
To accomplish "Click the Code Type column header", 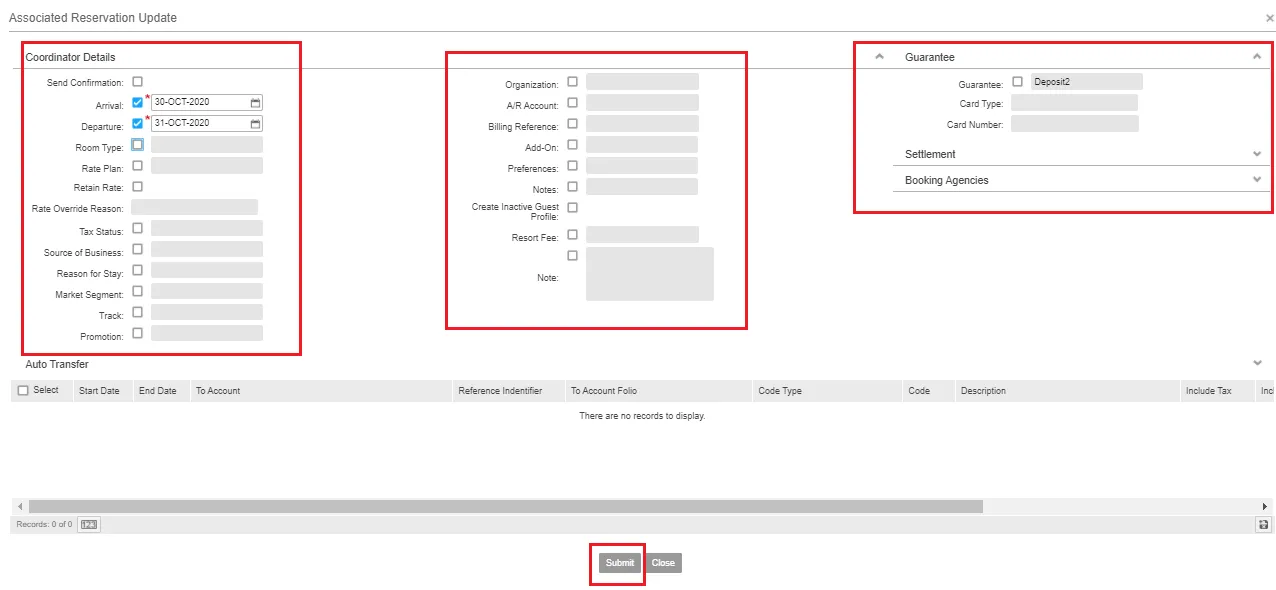I will [828, 391].
